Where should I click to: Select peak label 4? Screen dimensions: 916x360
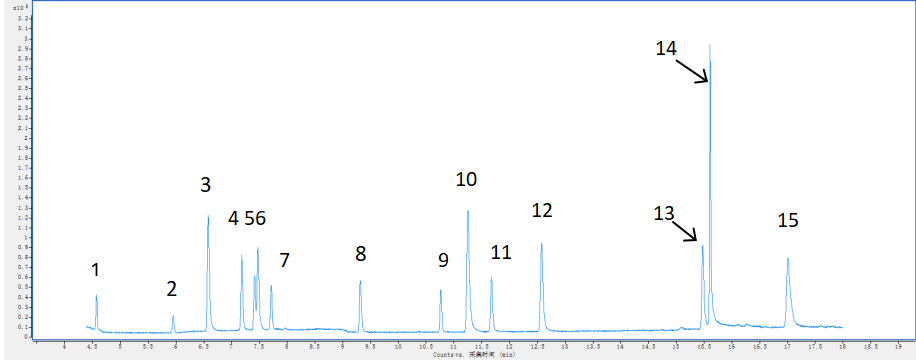click(234, 219)
